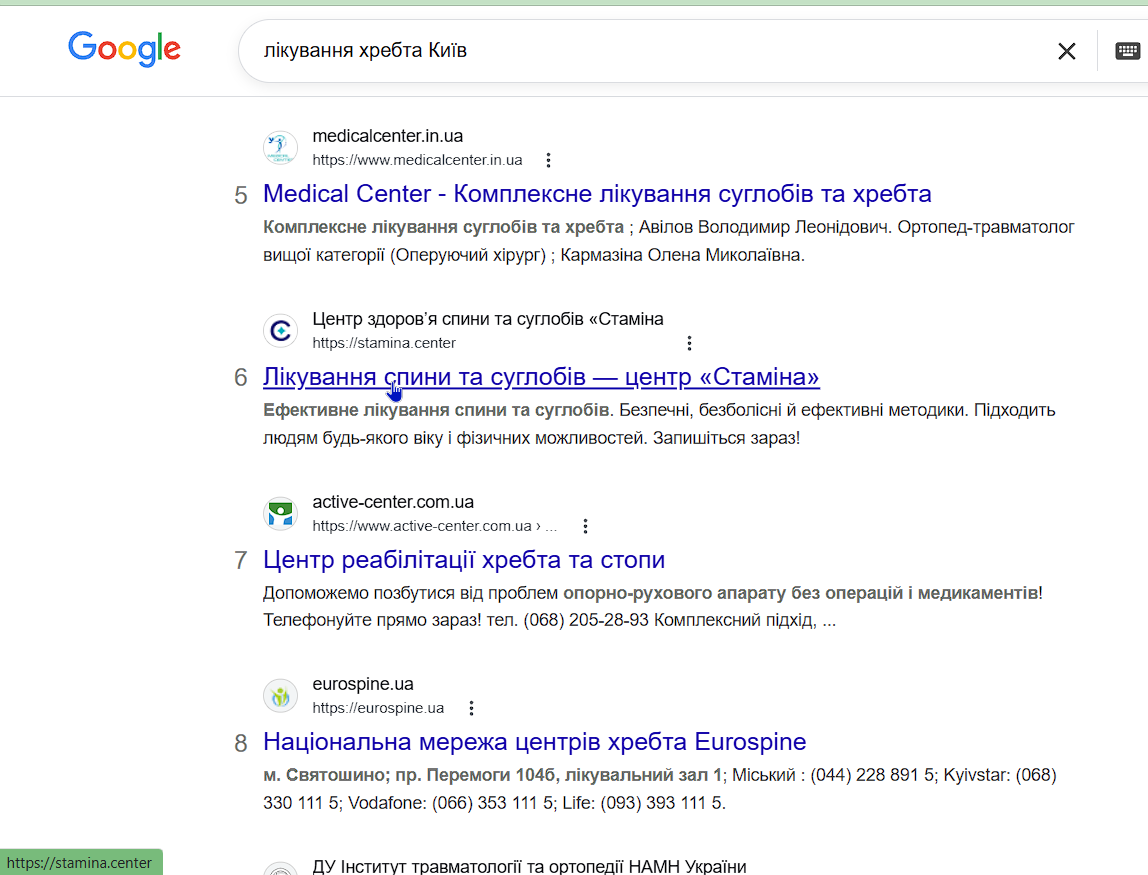Open the Medical Center result title link
This screenshot has height=875, width=1148.
597,194
